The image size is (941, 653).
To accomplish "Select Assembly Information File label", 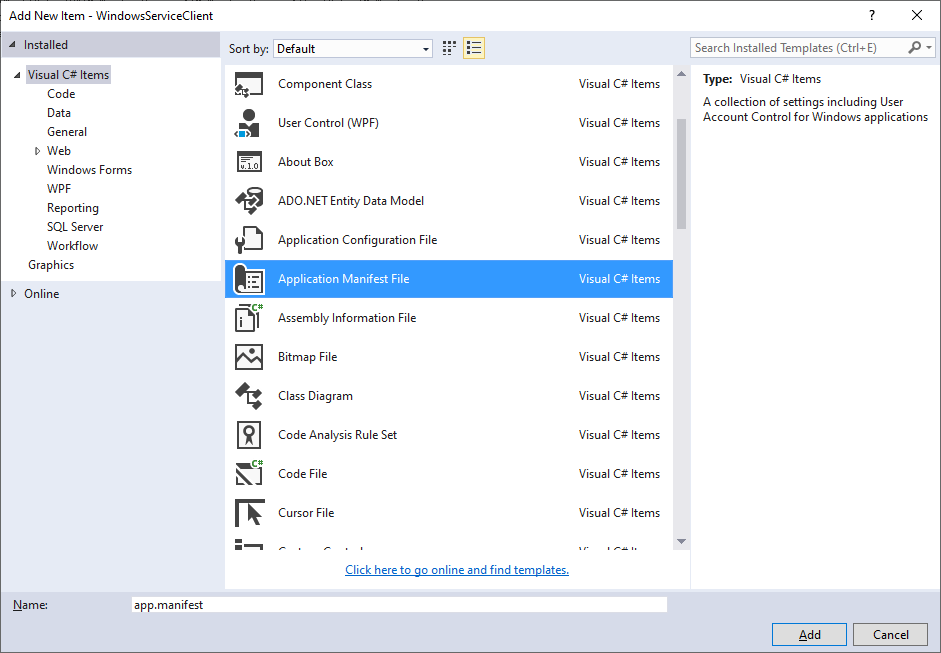I will 347,318.
